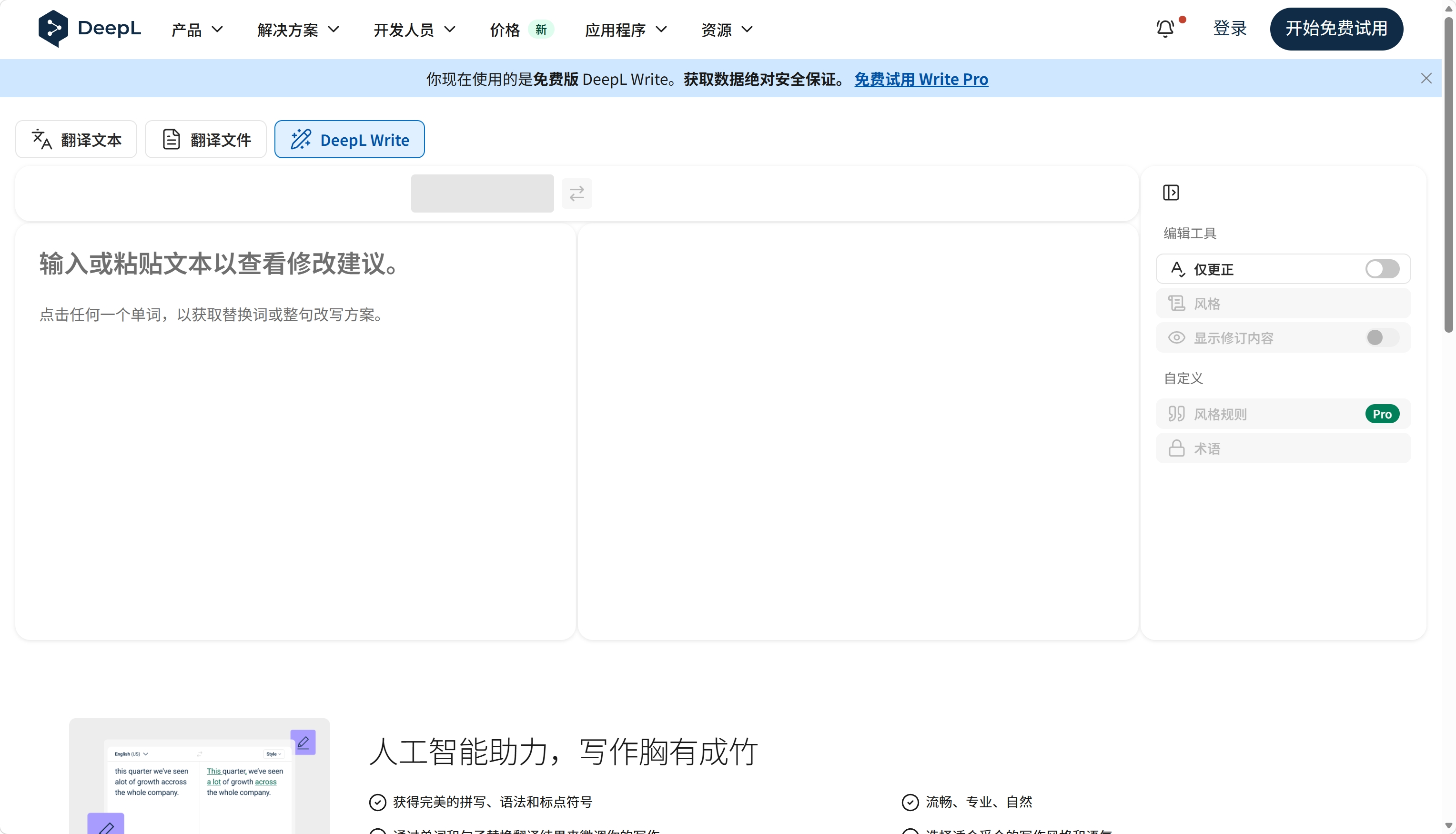Collapse the sidebar panel icon
Viewport: 1456px width, 834px height.
tap(1171, 193)
